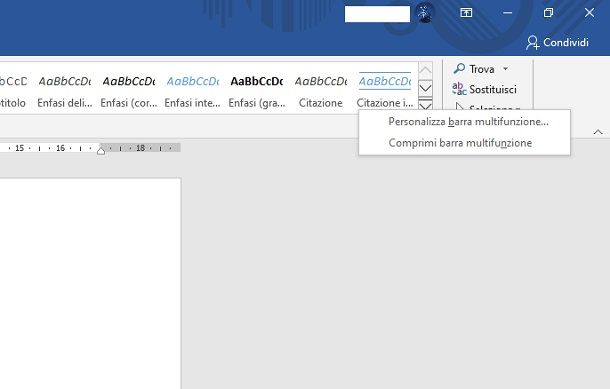Viewport: 610px width, 389px height.
Task: Open the Trova dropdown arrow
Action: (505, 69)
